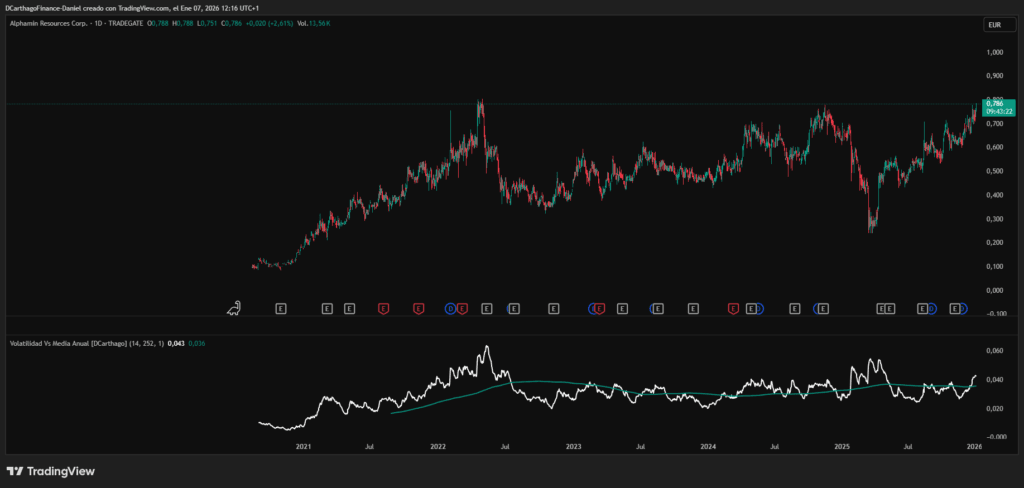1024x488 pixels.
Task: Click the 1,000 price scale label
Action: (x=994, y=52)
